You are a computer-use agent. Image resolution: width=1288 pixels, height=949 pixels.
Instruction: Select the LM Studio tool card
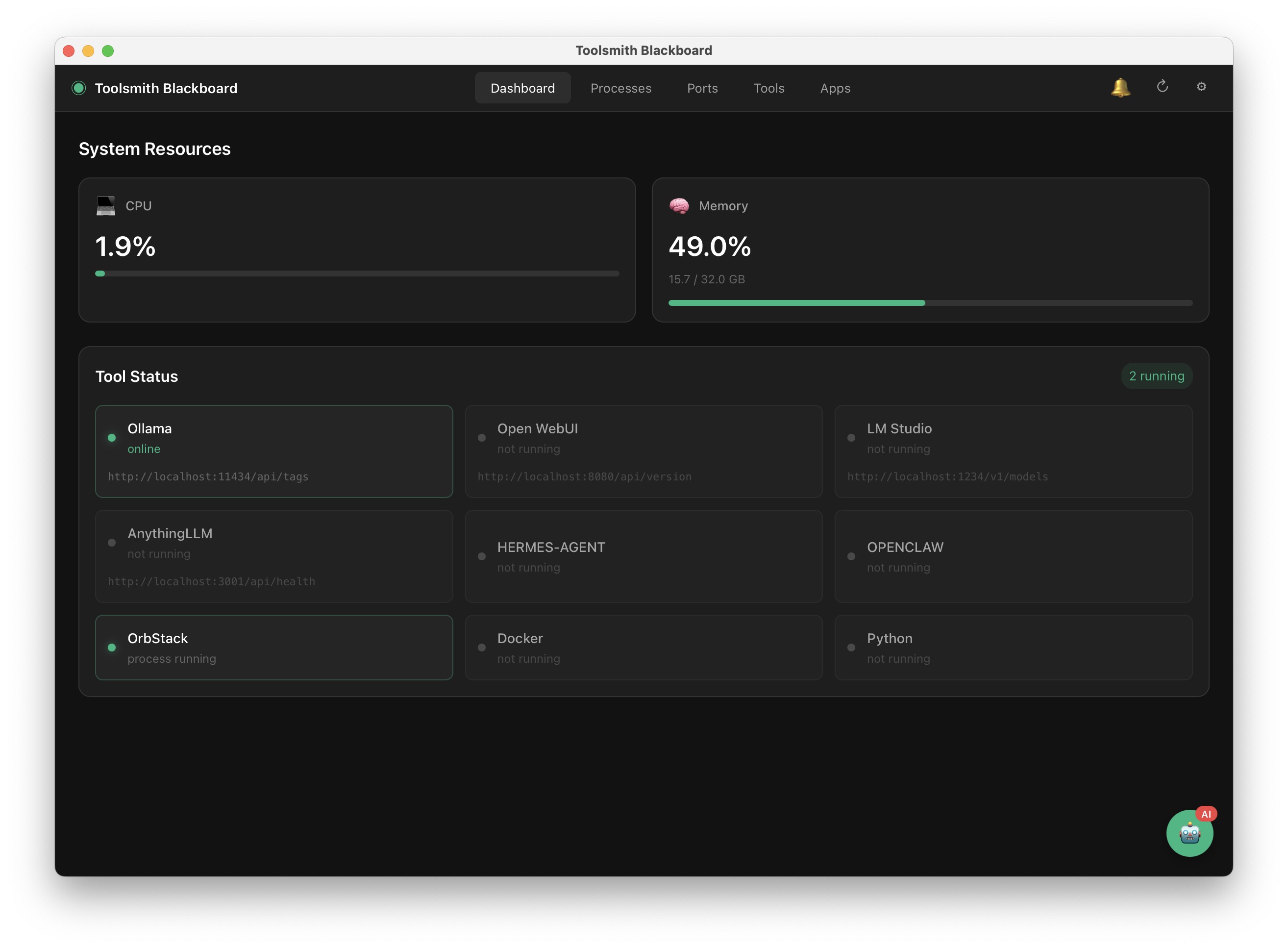click(1013, 451)
